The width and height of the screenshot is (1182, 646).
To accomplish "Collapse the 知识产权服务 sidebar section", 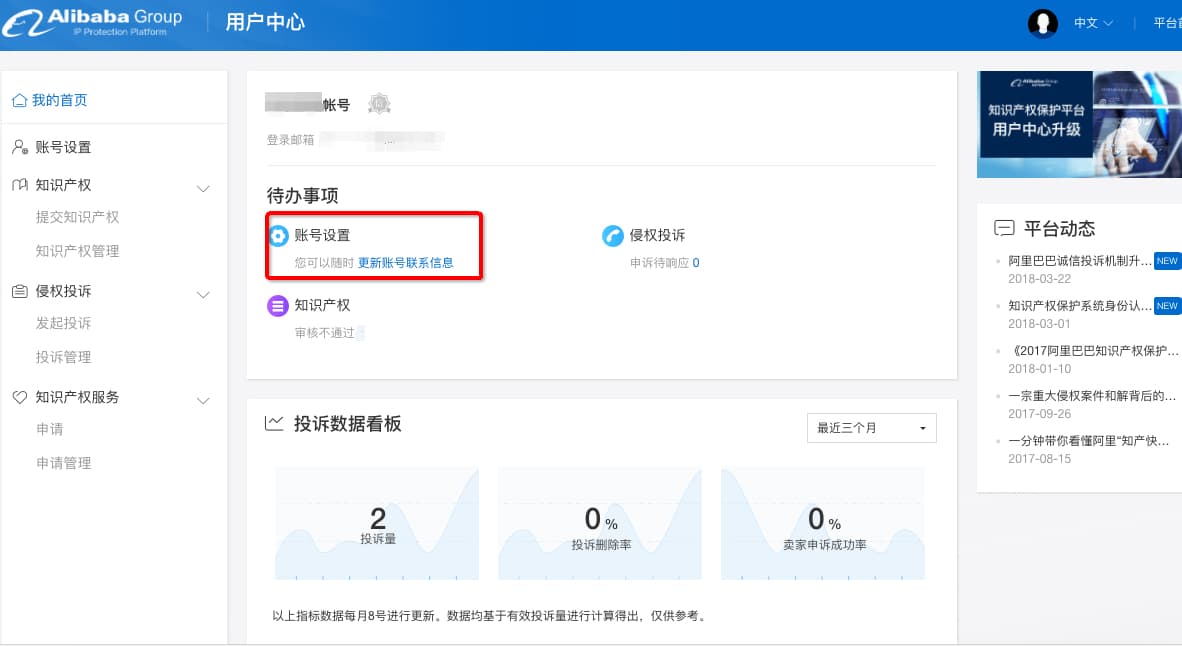I will [x=203, y=399].
